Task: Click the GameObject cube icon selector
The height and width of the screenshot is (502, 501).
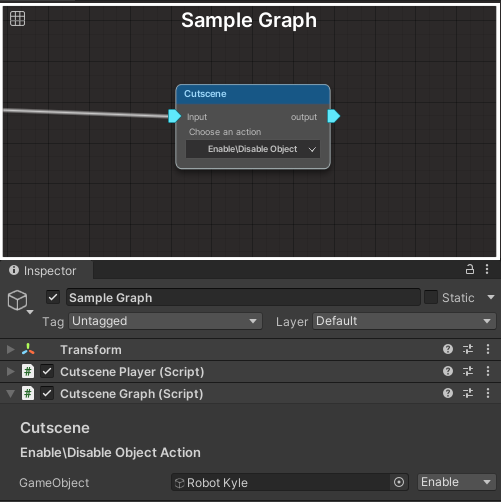Action: coord(20,302)
